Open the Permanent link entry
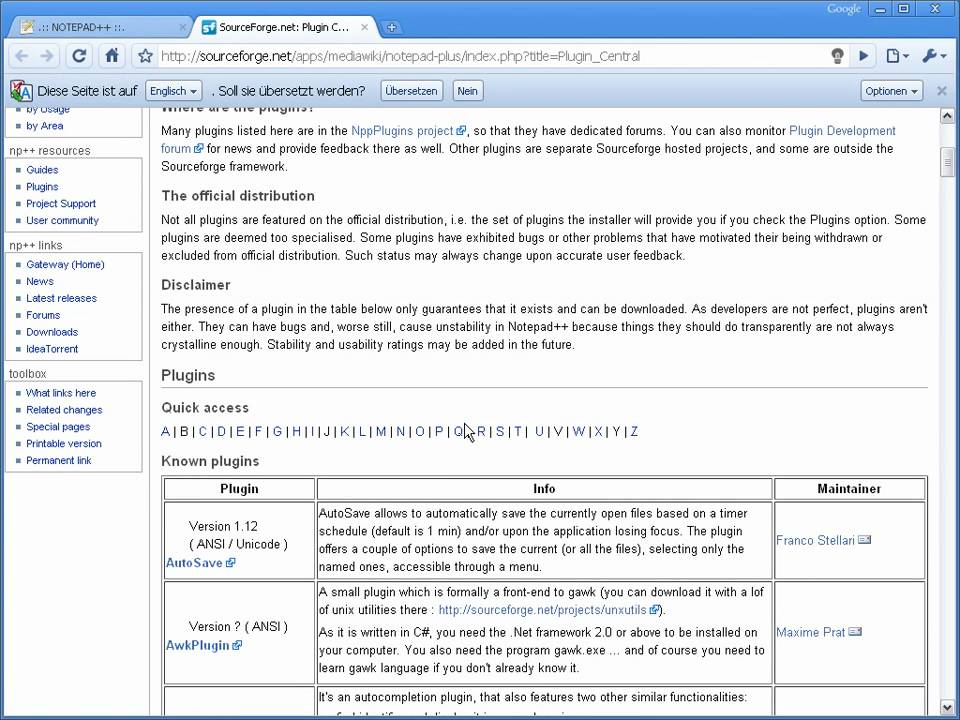The height and width of the screenshot is (720, 960). (x=58, y=460)
